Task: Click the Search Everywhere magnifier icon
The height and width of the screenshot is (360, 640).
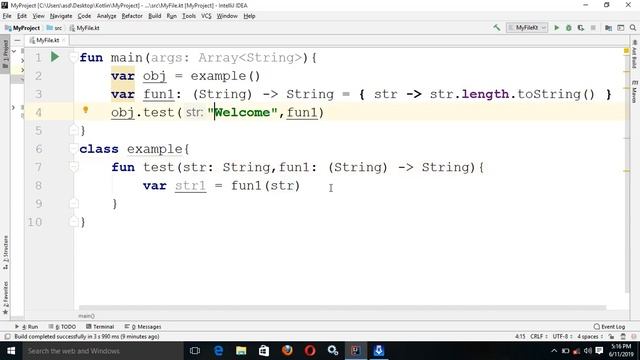Action: 633,28
